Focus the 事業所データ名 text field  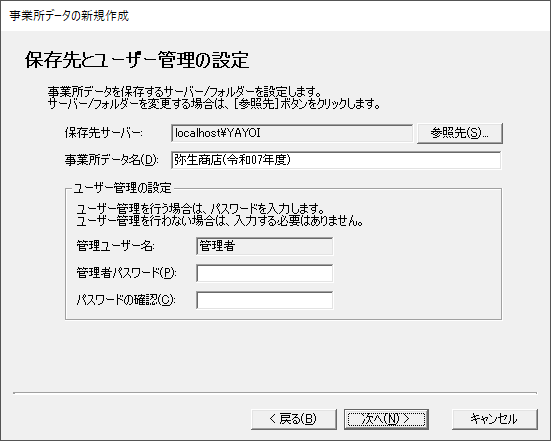(x=336, y=160)
